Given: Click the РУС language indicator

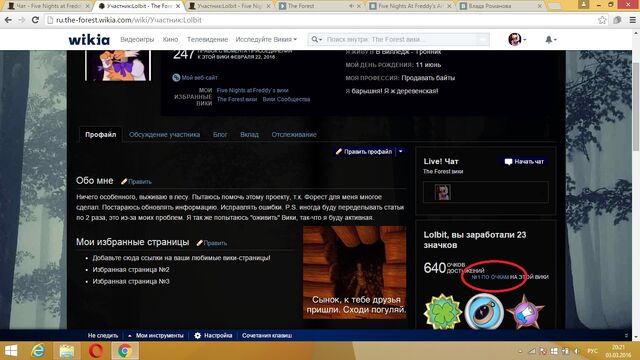Looking at the screenshot, I should pyautogui.click(x=592, y=351).
